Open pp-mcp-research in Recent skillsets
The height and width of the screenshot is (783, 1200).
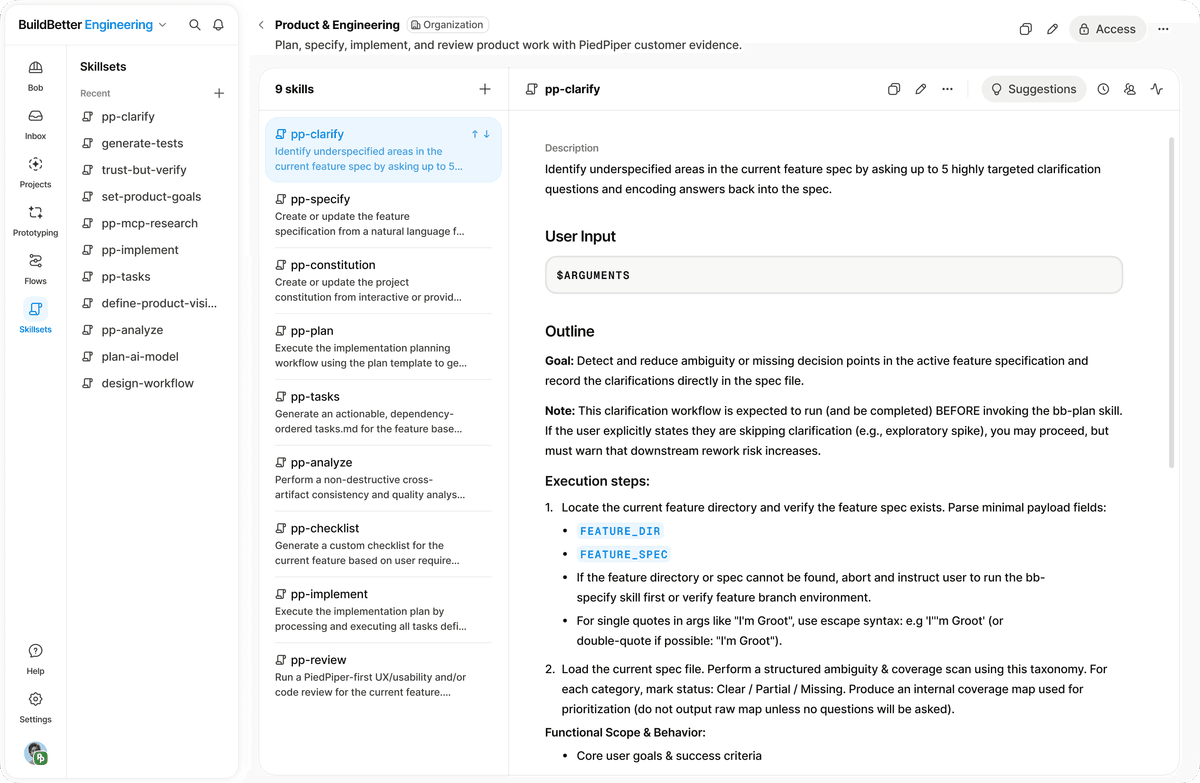click(151, 223)
